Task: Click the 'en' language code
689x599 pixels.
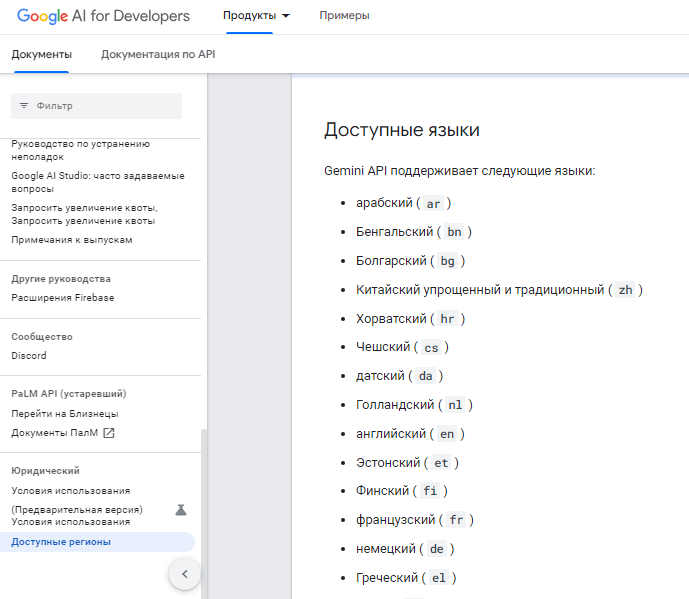Action: 447,434
